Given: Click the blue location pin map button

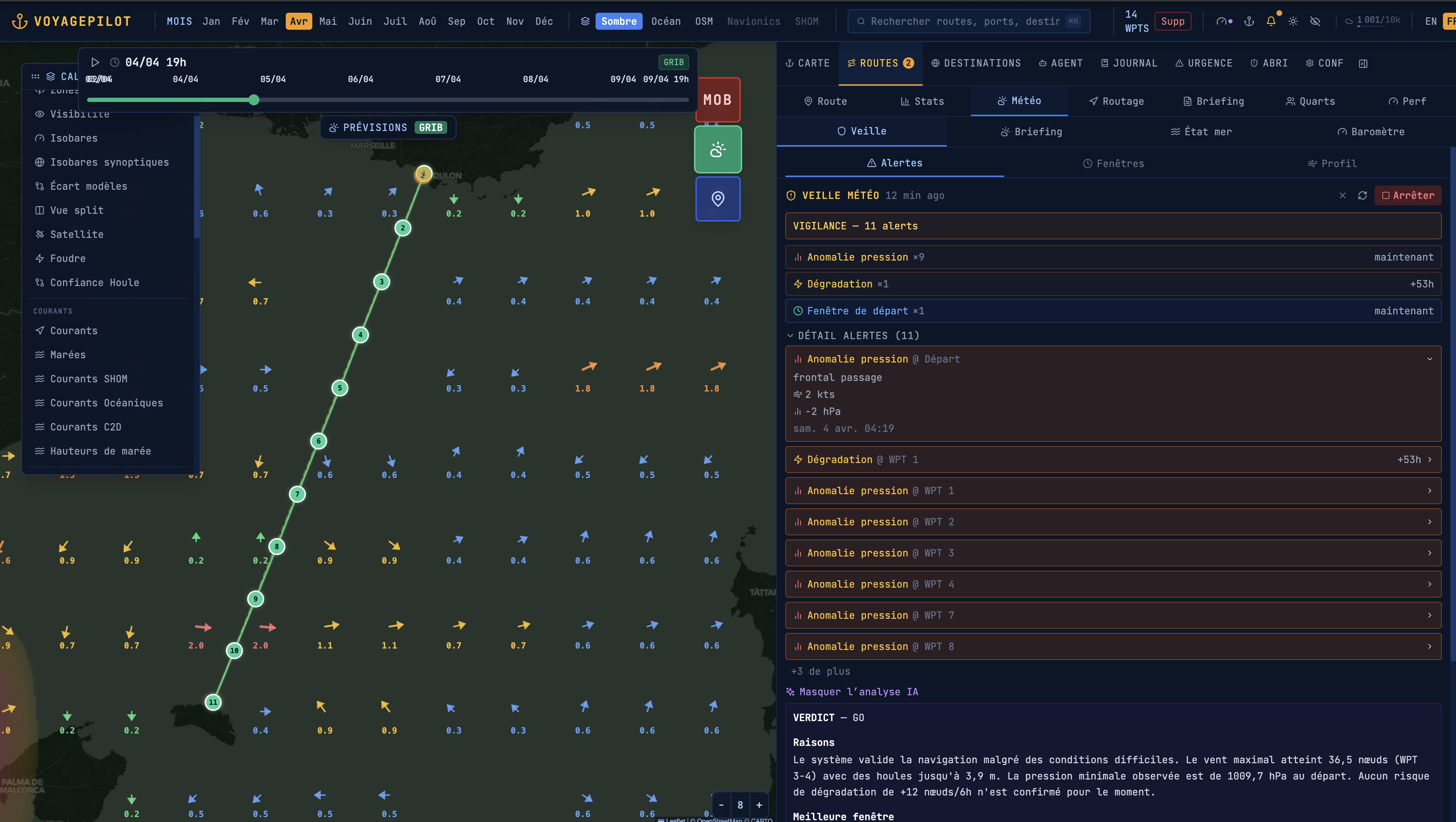Looking at the screenshot, I should pyautogui.click(x=718, y=199).
